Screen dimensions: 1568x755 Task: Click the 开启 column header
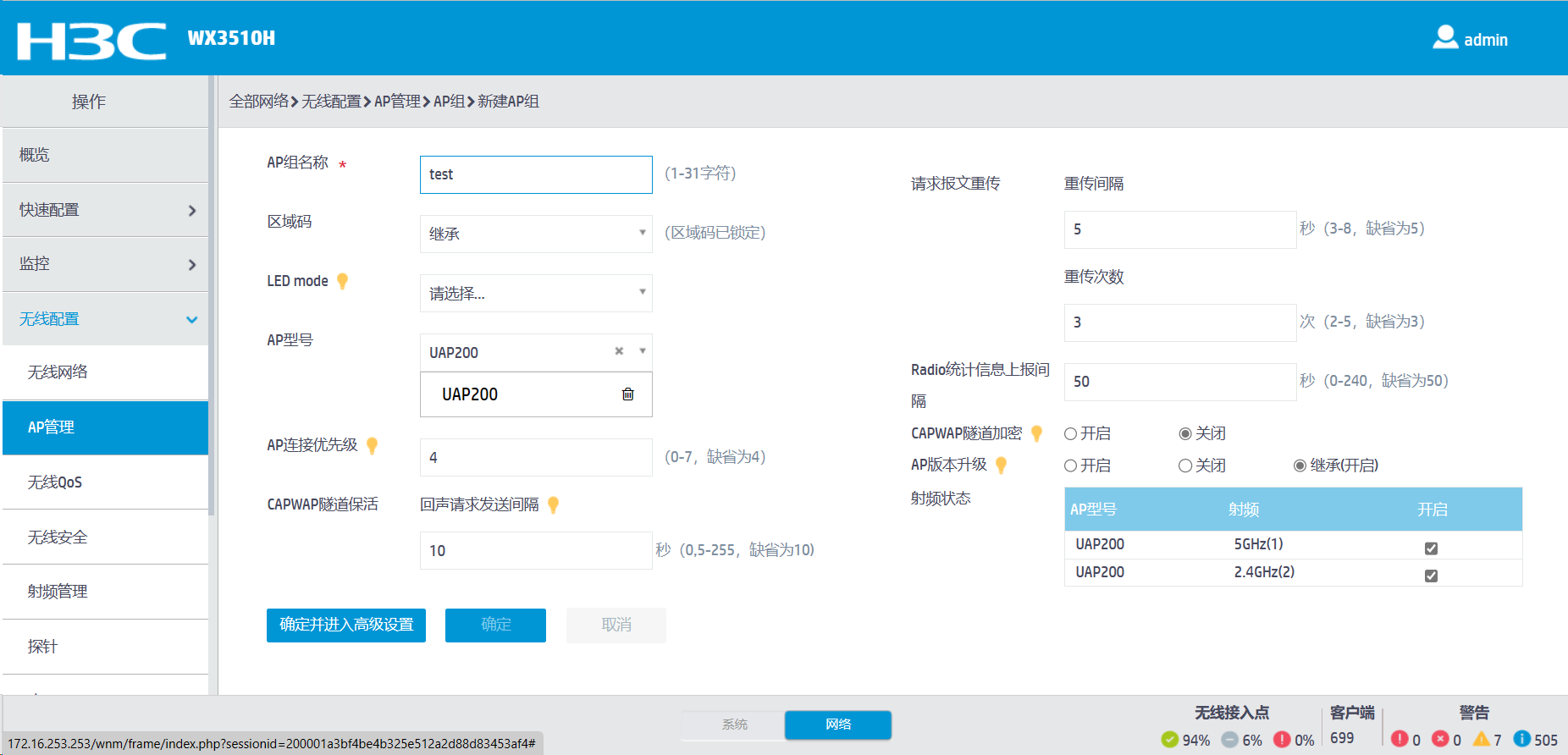[x=1433, y=510]
